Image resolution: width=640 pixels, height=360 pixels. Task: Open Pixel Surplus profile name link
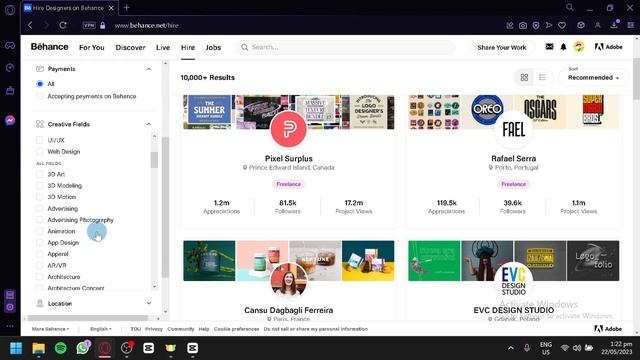289,158
